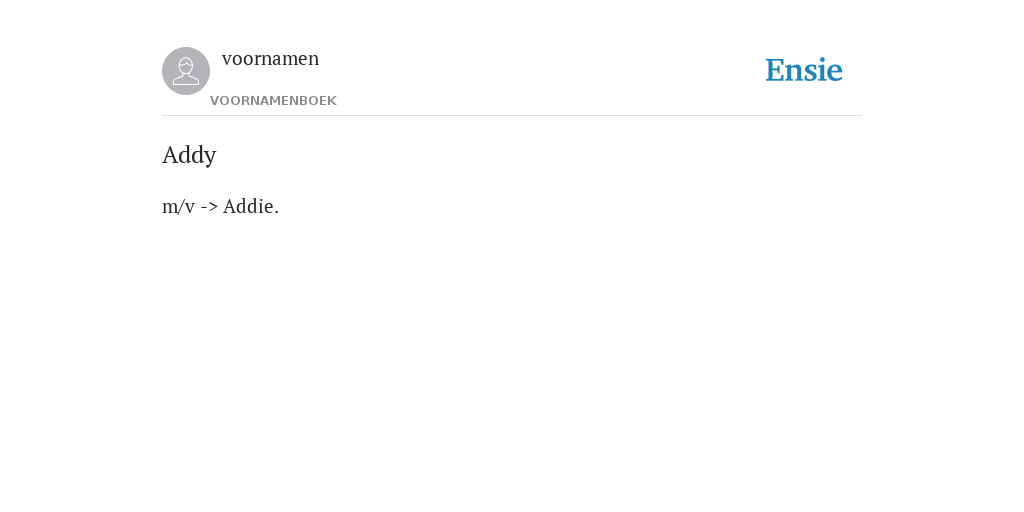Viewport: 1024px width, 512px height.
Task: Click the head outline inside the avatar circle
Action: 186,66
